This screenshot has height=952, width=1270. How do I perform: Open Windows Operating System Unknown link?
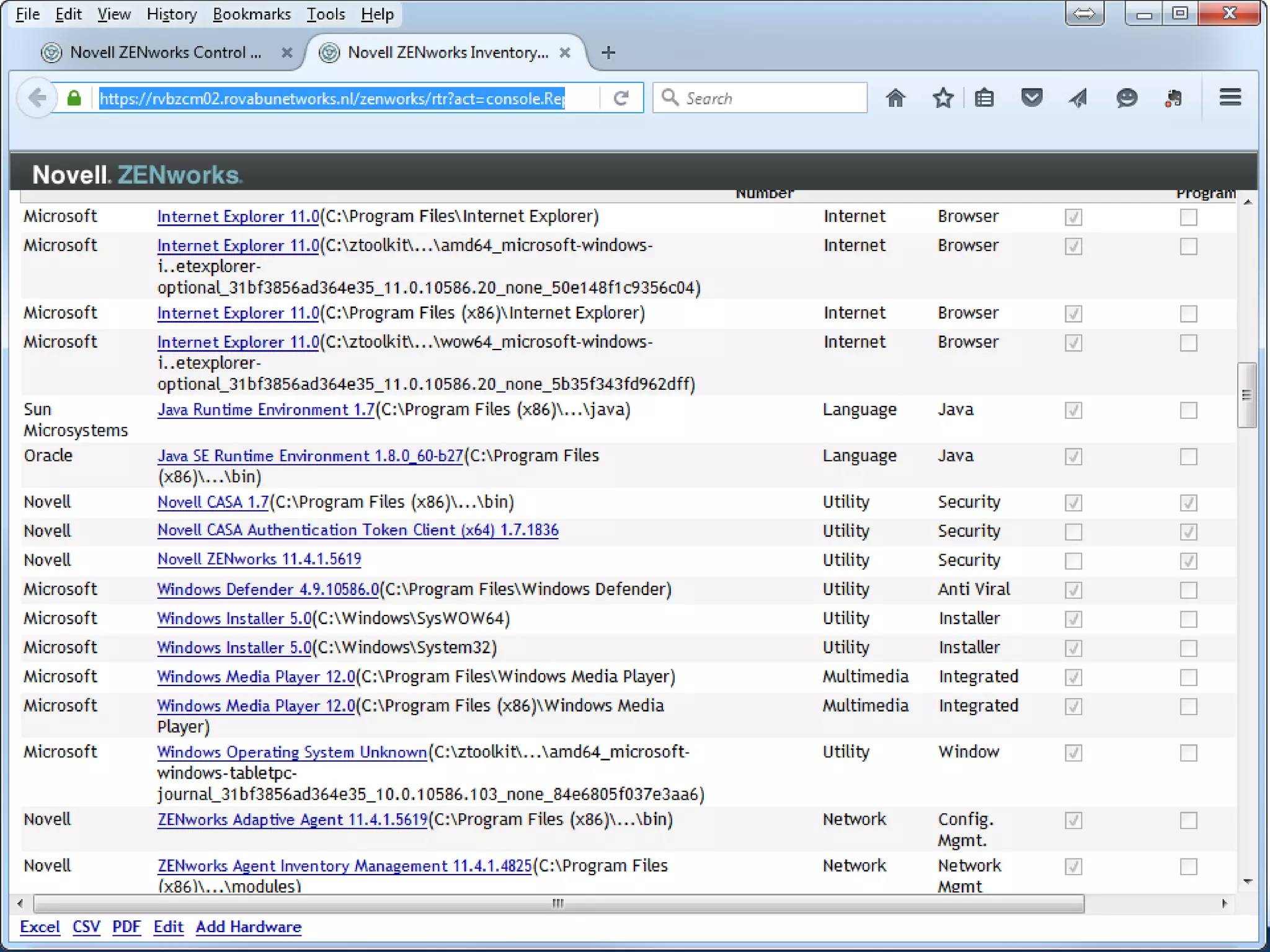[x=292, y=752]
